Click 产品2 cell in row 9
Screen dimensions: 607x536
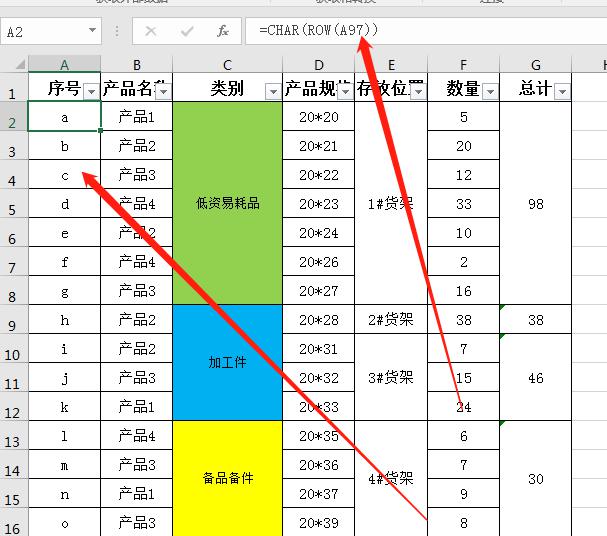pyautogui.click(x=137, y=320)
